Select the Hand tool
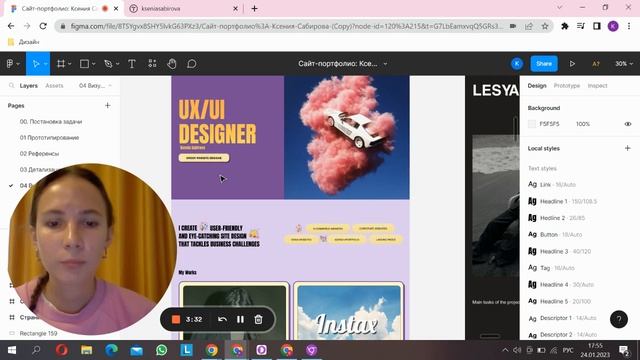The width and height of the screenshot is (640, 360). pos(172,64)
